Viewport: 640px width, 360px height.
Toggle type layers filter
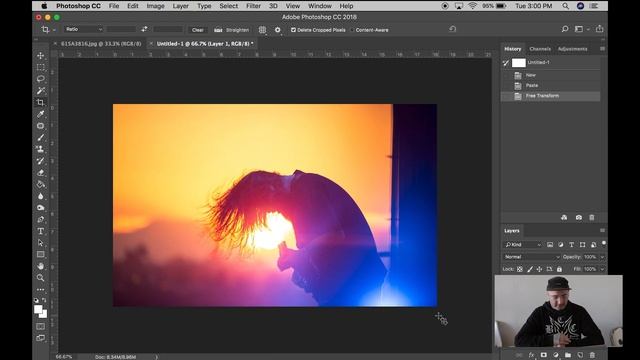(x=571, y=244)
